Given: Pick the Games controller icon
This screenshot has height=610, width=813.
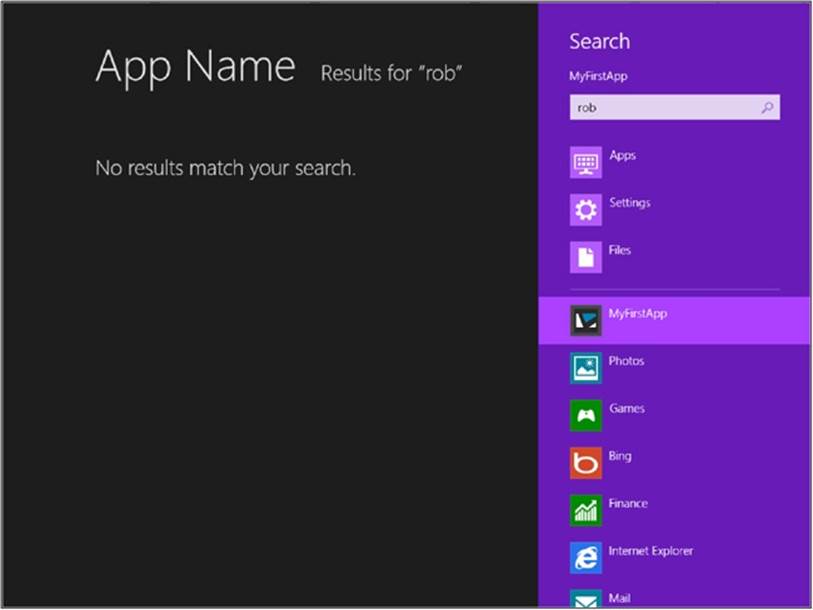Looking at the screenshot, I should 585,415.
